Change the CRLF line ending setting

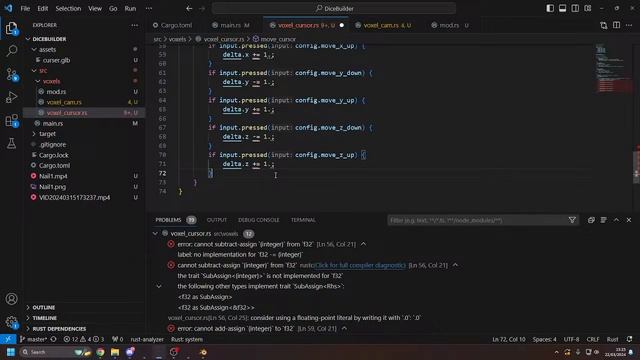tap(593, 339)
